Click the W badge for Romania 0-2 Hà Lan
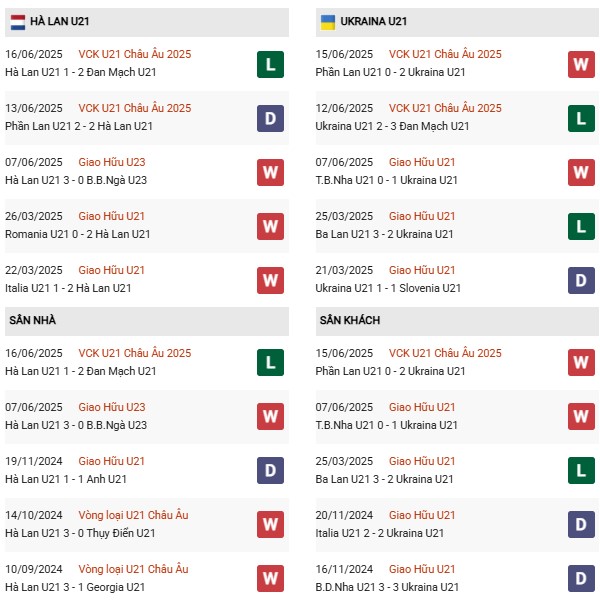Image resolution: width=600 pixels, height=602 pixels. click(270, 227)
